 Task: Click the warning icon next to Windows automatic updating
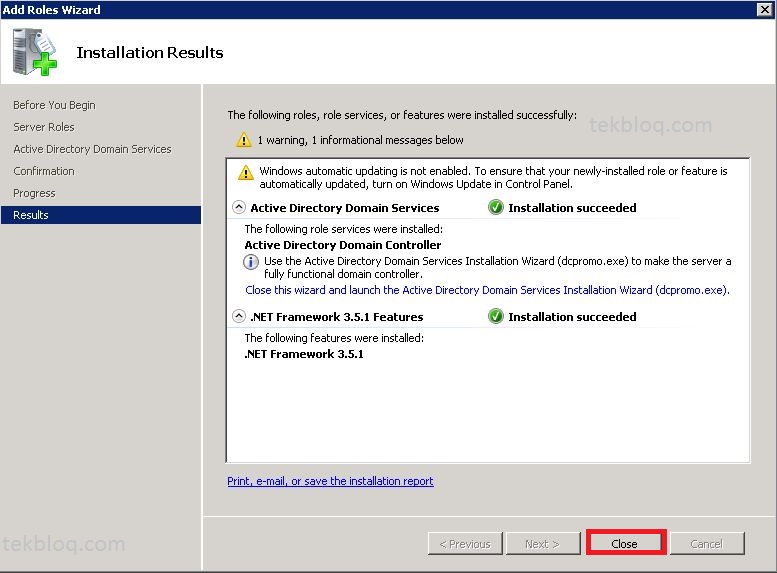(x=246, y=172)
